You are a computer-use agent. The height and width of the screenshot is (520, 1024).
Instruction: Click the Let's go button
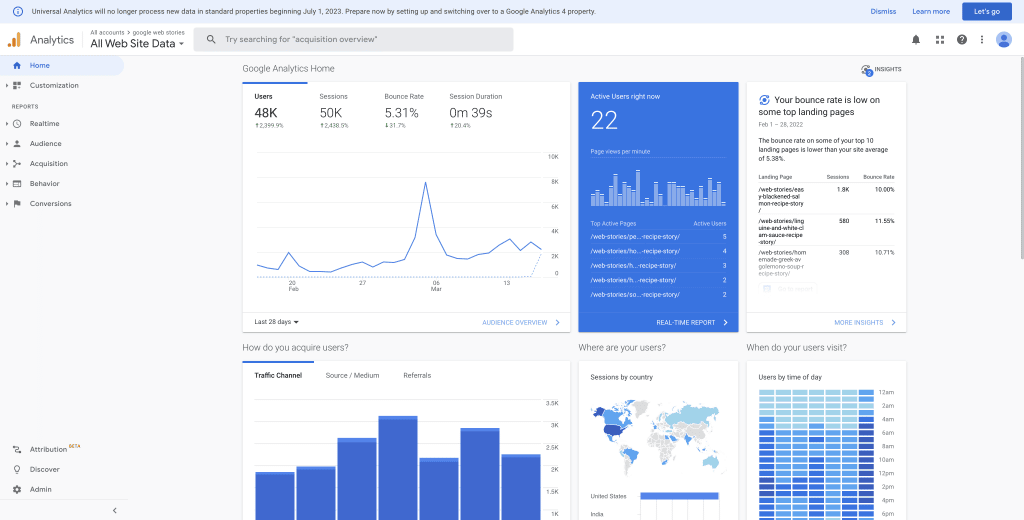pos(987,12)
